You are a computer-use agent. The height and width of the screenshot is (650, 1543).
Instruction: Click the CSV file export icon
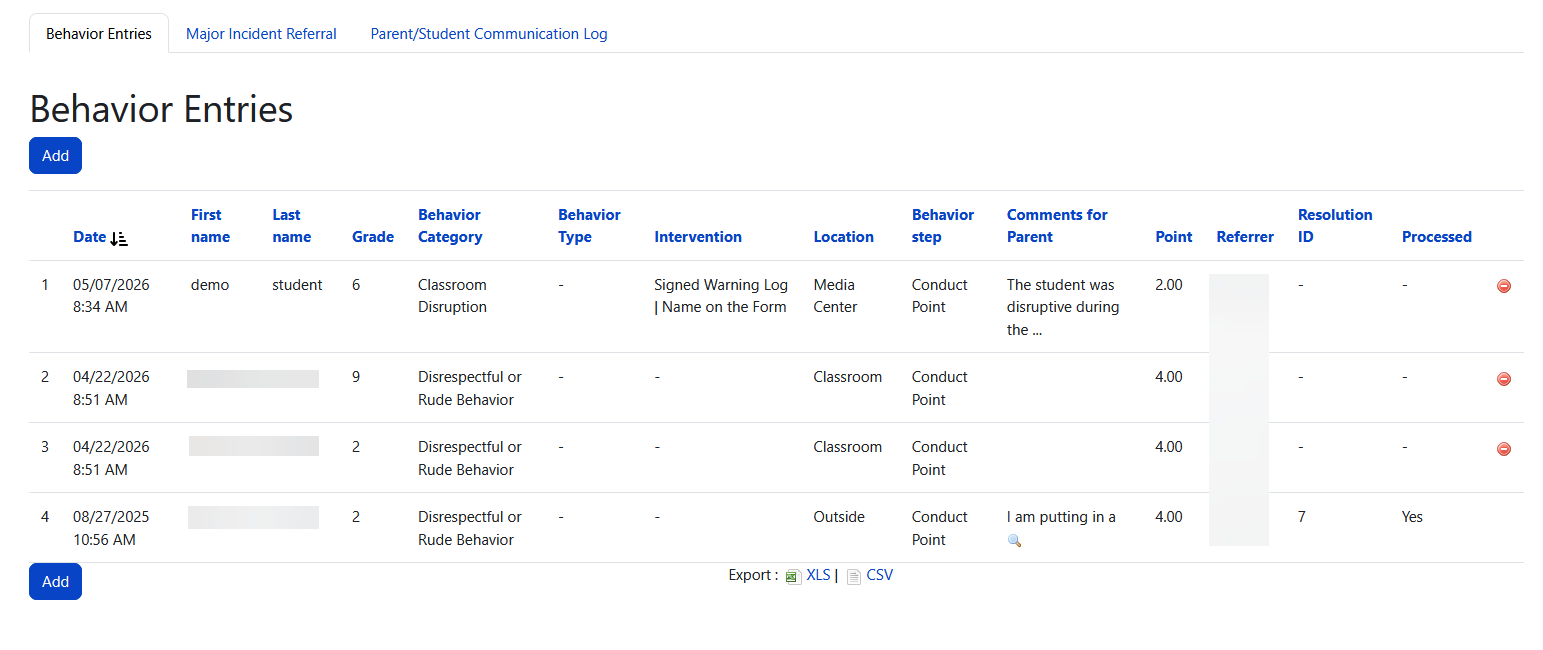tap(853, 576)
